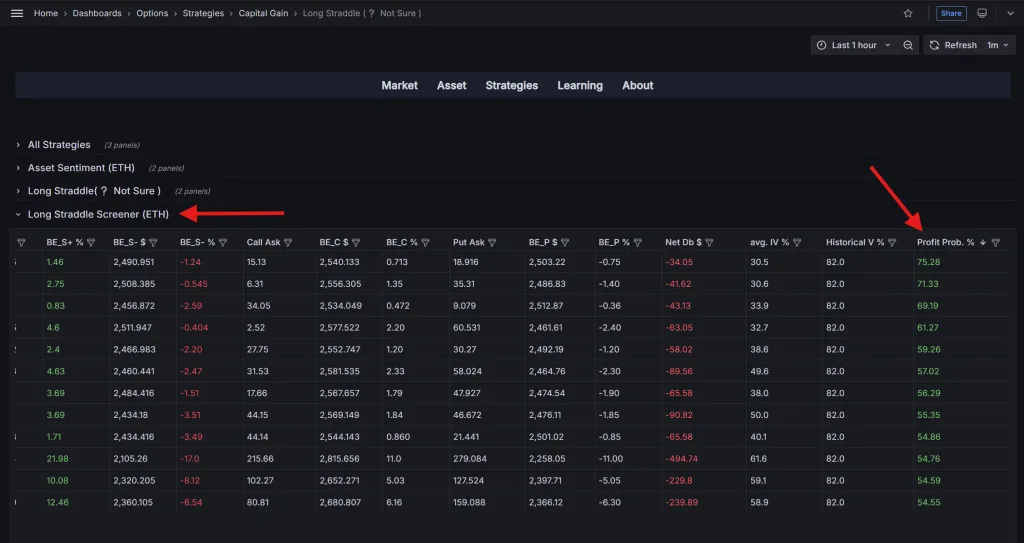1024x543 pixels.
Task: Filter the Profit Prob. % column
Action: pos(995,242)
